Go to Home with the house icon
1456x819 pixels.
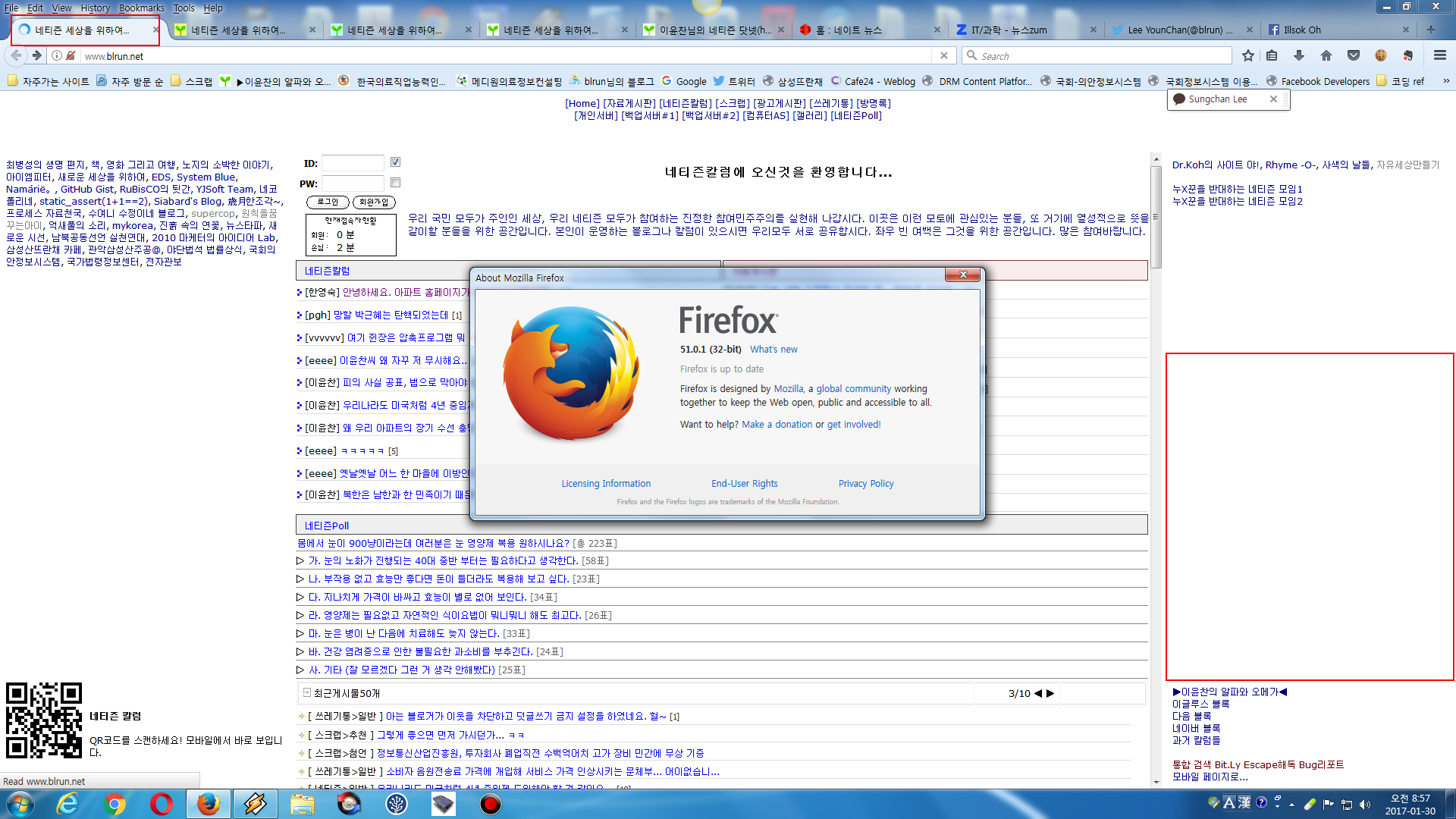click(x=1326, y=55)
